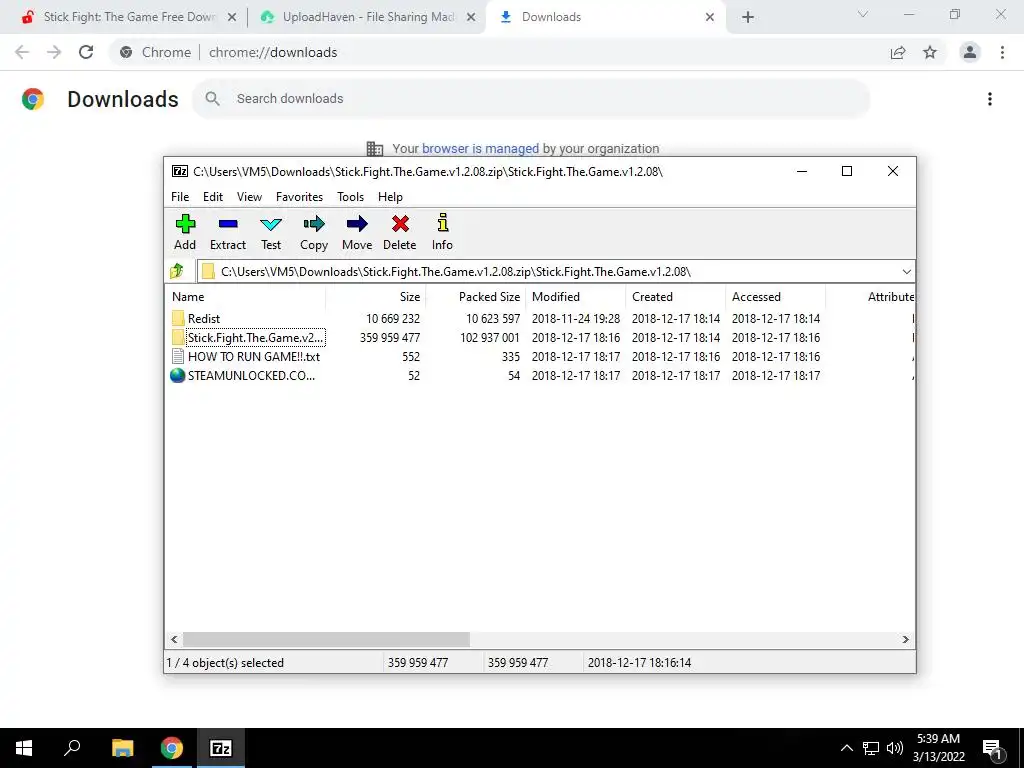Screen dimensions: 1024x768
Task: Sort by the Accessed column header
Action: tap(775, 296)
